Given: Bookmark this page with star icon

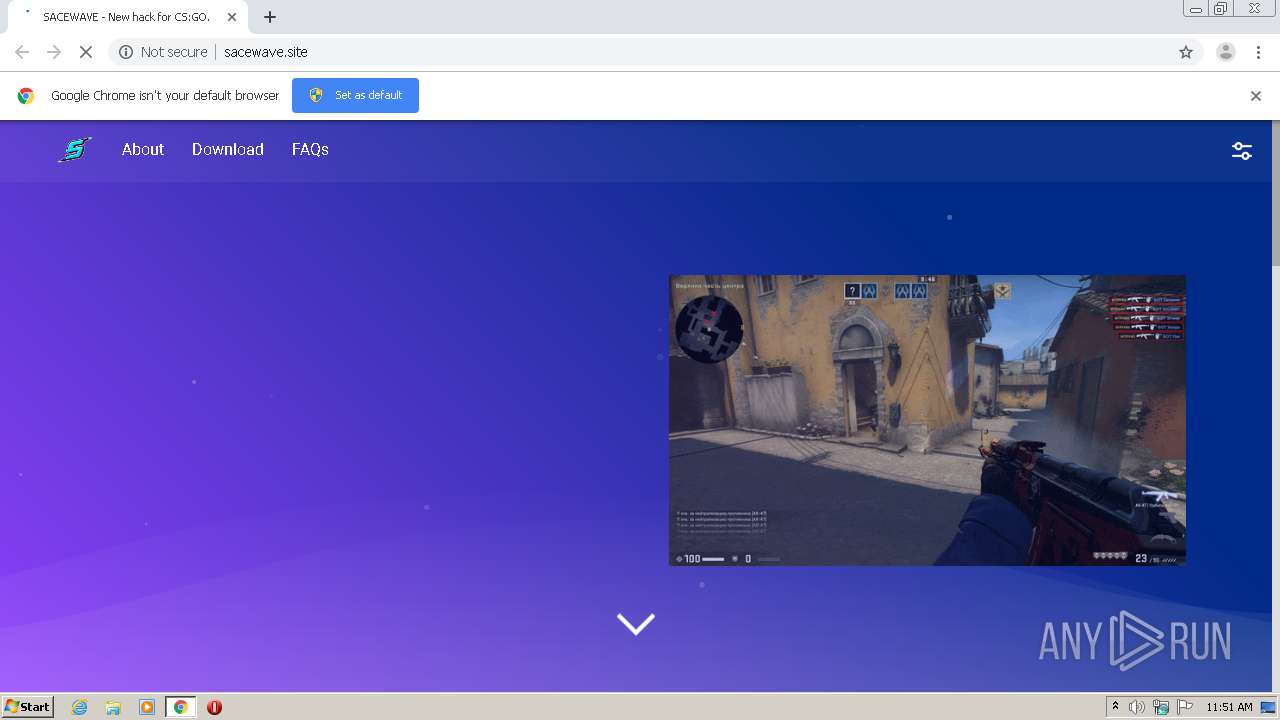Looking at the screenshot, I should (x=1186, y=52).
